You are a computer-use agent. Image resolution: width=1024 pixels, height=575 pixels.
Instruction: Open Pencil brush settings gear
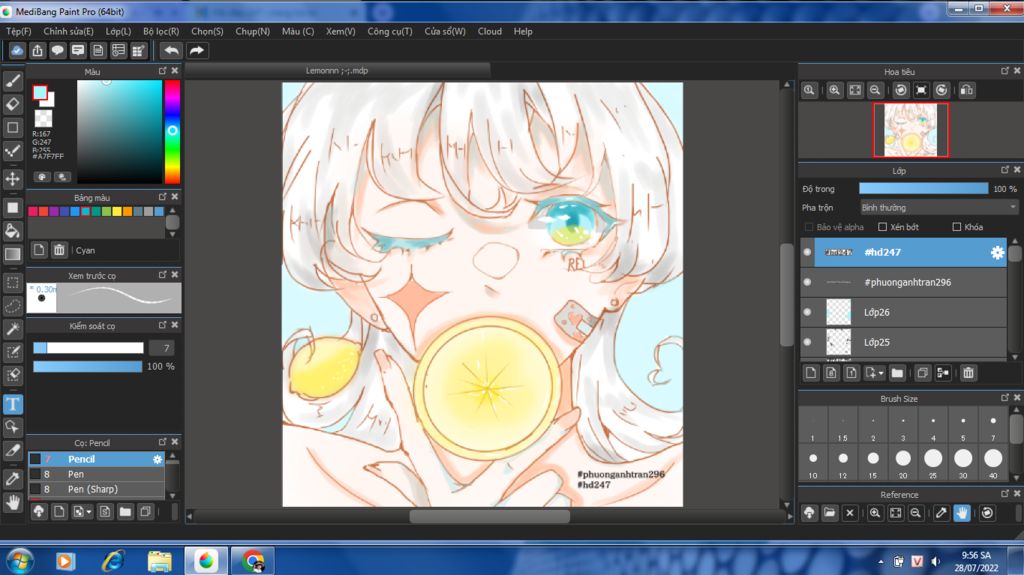click(x=157, y=459)
